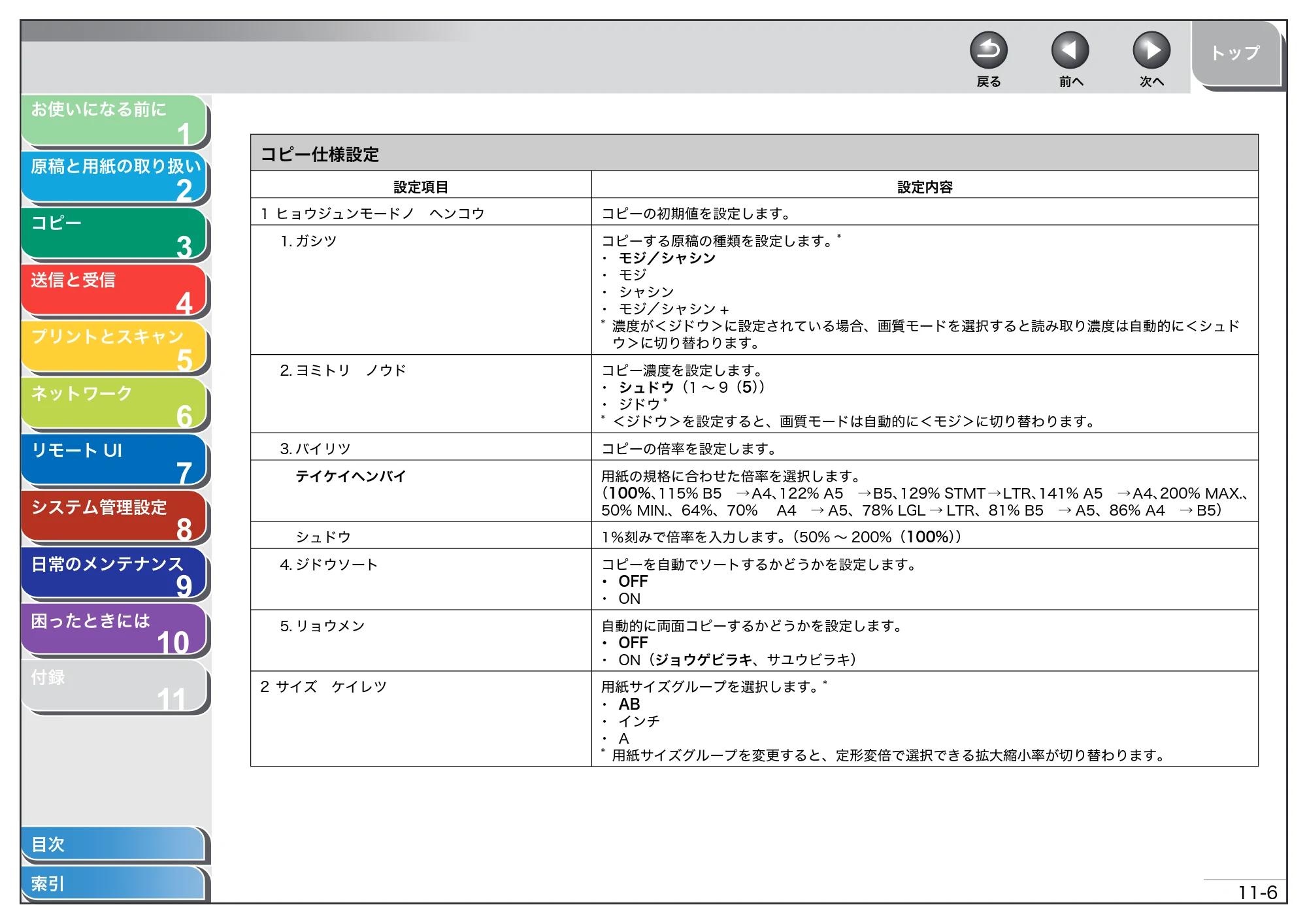Click the 3. バイリツ setting item
1307x924 pixels.
[x=316, y=448]
